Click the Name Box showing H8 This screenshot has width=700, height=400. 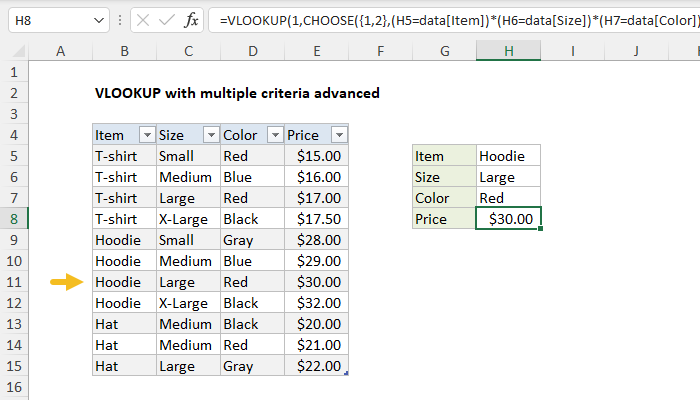45,20
